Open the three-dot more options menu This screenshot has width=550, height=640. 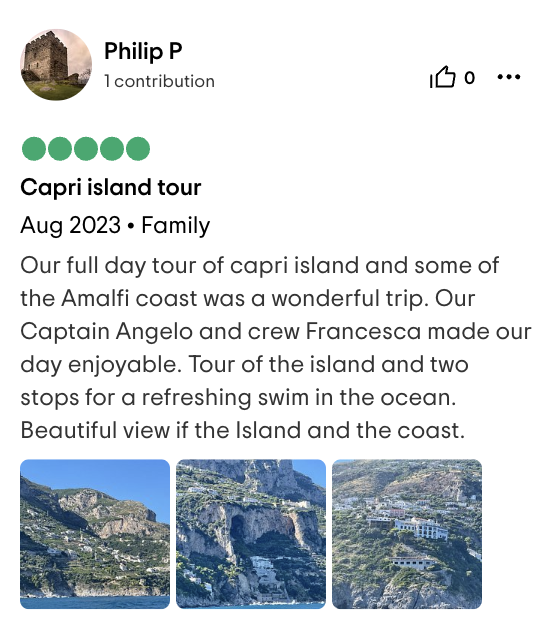(x=509, y=76)
